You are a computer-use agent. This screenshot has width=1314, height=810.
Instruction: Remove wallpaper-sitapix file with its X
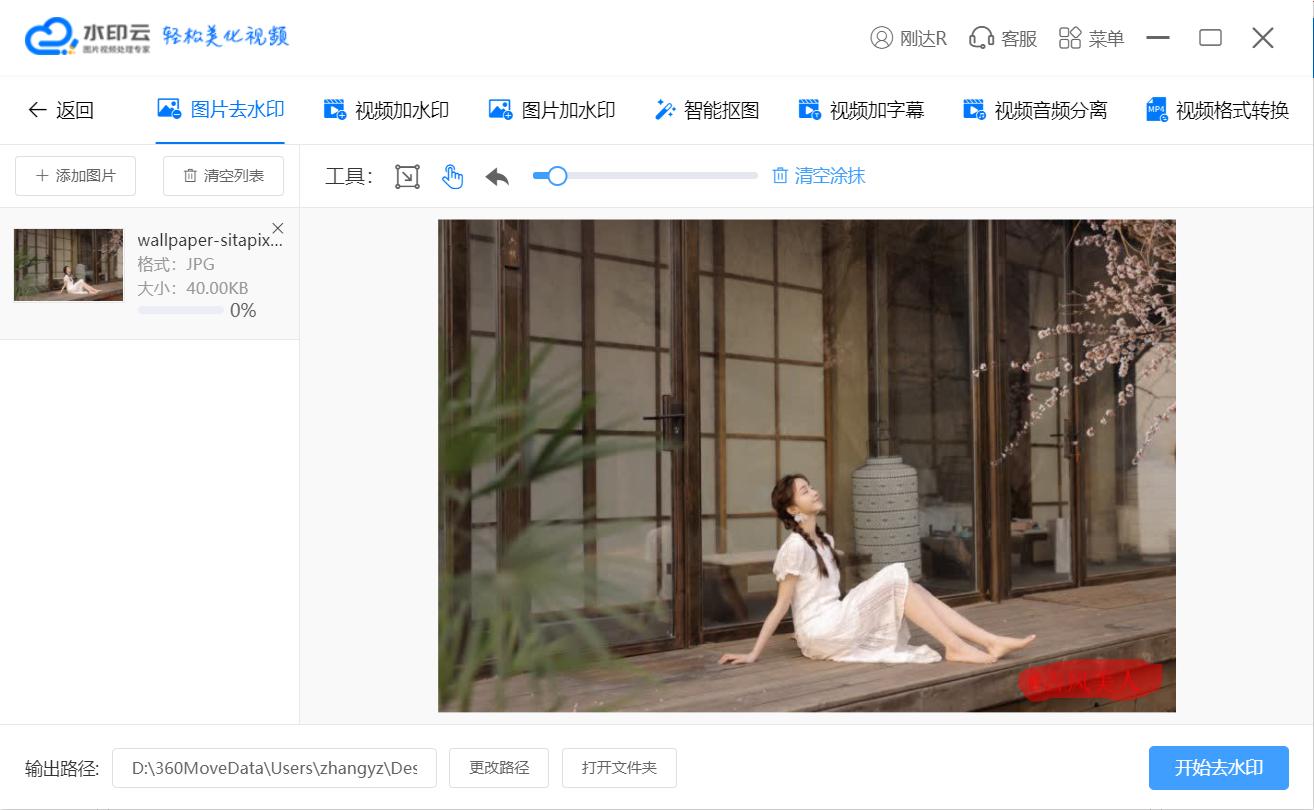coord(277,227)
